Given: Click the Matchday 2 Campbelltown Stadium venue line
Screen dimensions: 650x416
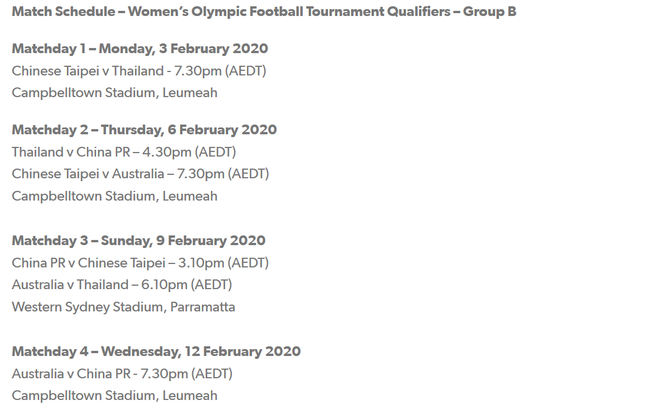Looking at the screenshot, I should 114,196.
